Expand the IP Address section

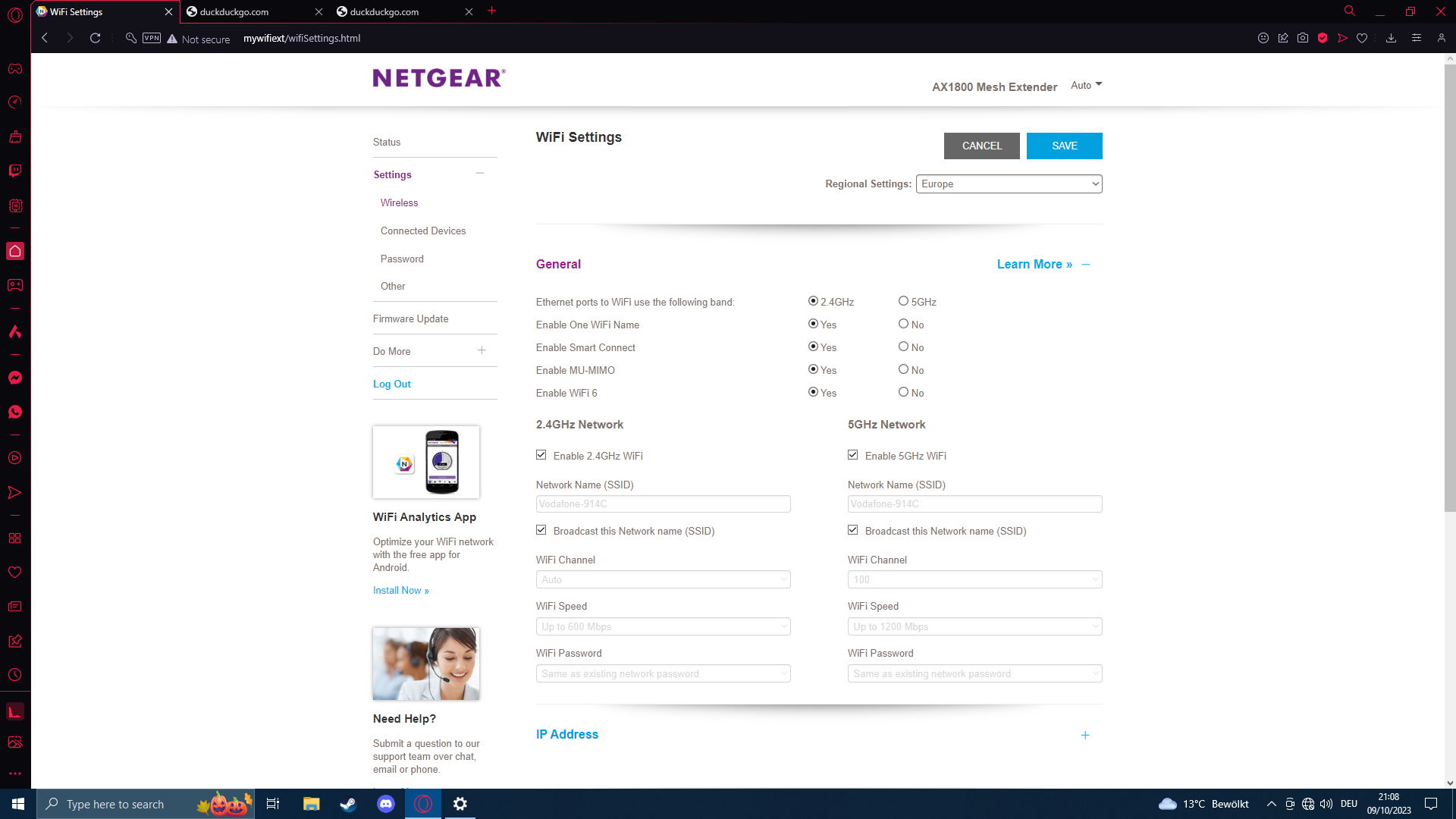(x=1085, y=735)
